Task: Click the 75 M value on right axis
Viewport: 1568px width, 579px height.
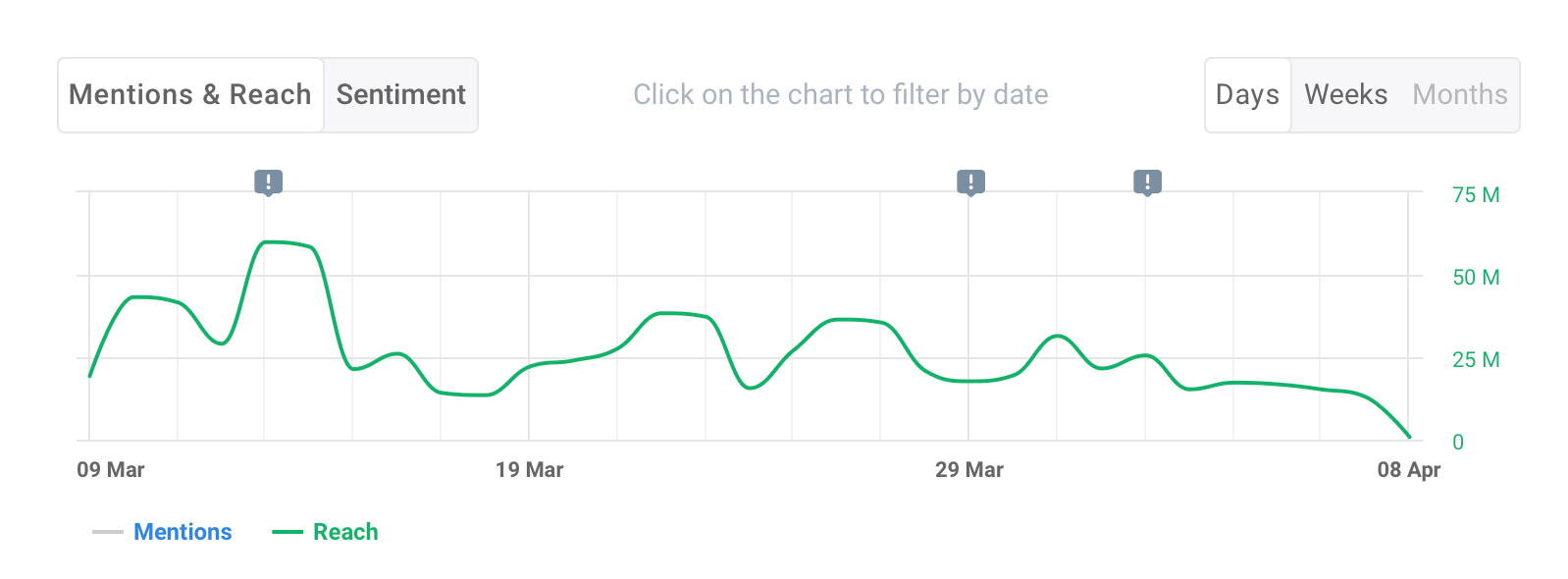Action: [x=1474, y=194]
